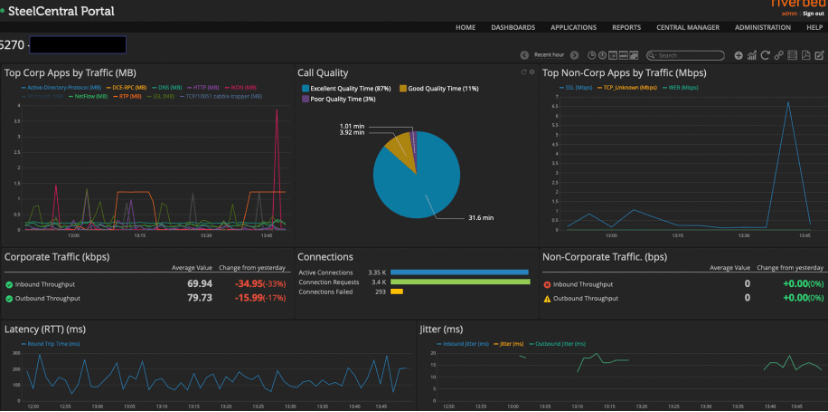Toggle Round Trip Time (ms) legend entry
This screenshot has height=412, width=828.
point(51,344)
